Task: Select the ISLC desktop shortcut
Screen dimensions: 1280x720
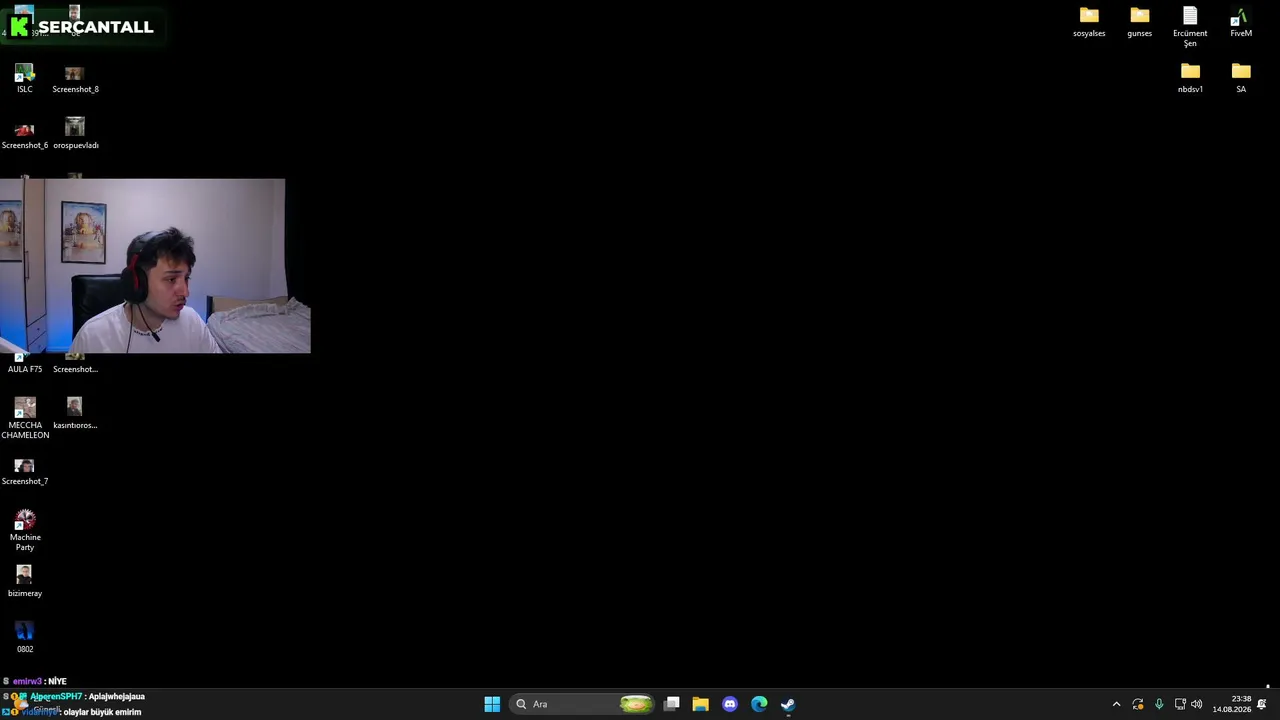Action: point(25,79)
